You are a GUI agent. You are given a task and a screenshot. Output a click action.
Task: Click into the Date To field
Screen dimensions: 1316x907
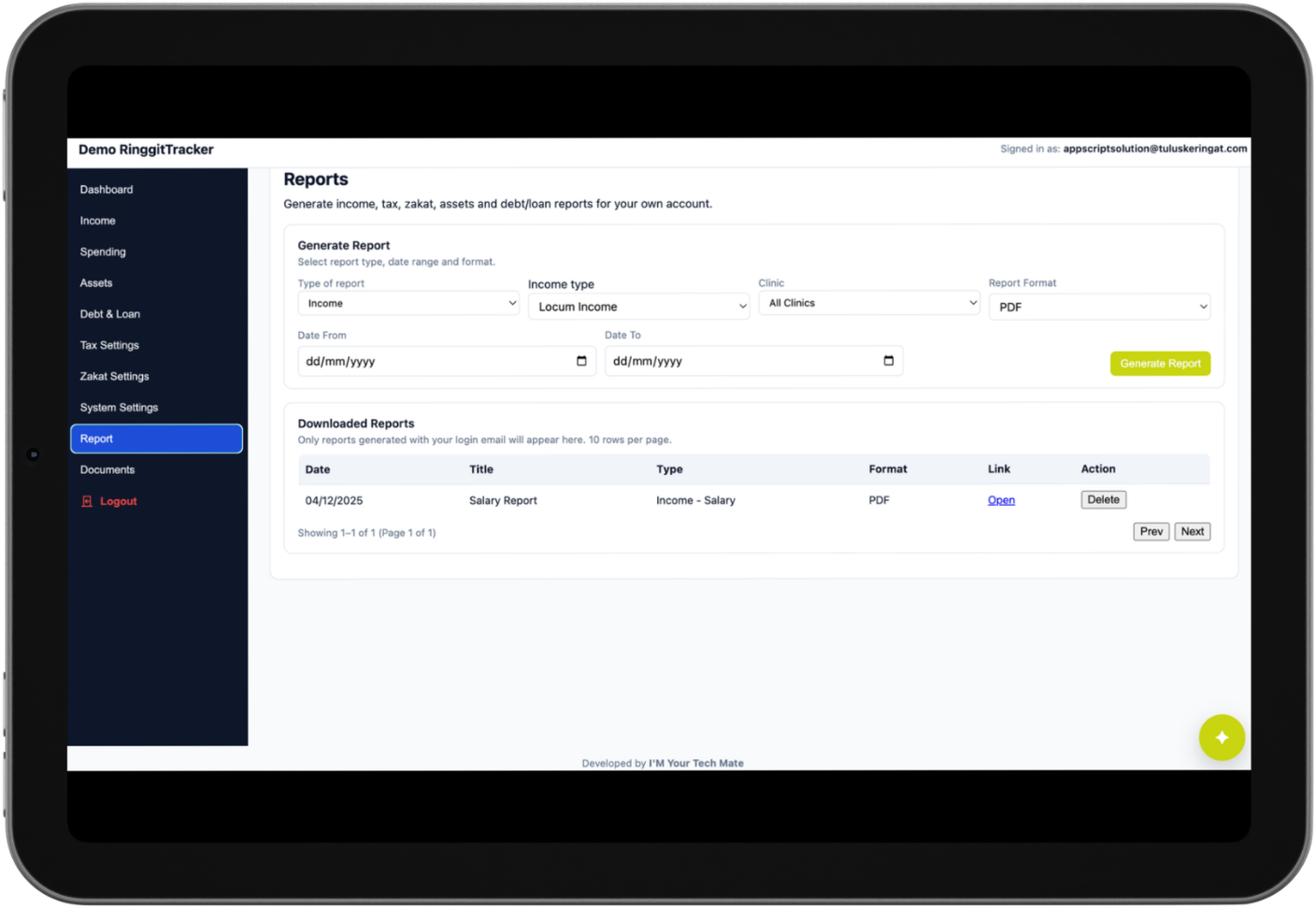tap(753, 361)
